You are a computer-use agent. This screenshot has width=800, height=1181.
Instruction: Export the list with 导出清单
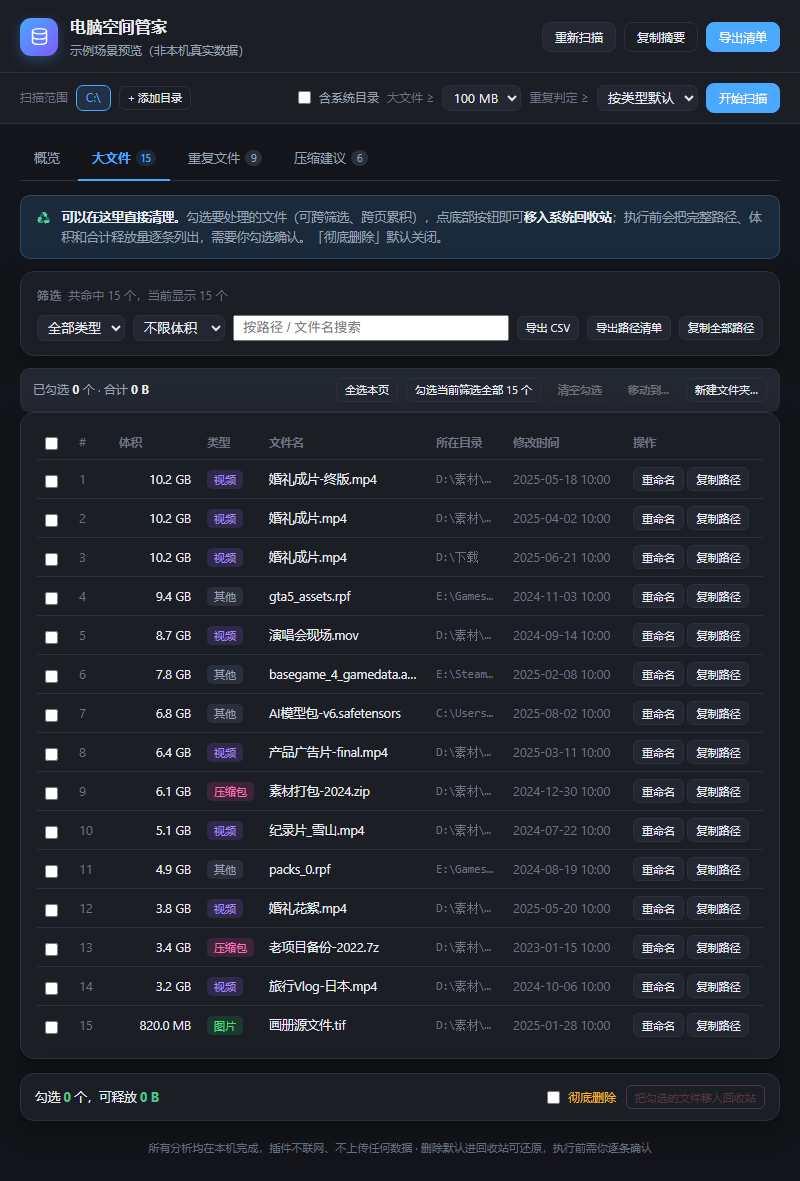coord(743,37)
